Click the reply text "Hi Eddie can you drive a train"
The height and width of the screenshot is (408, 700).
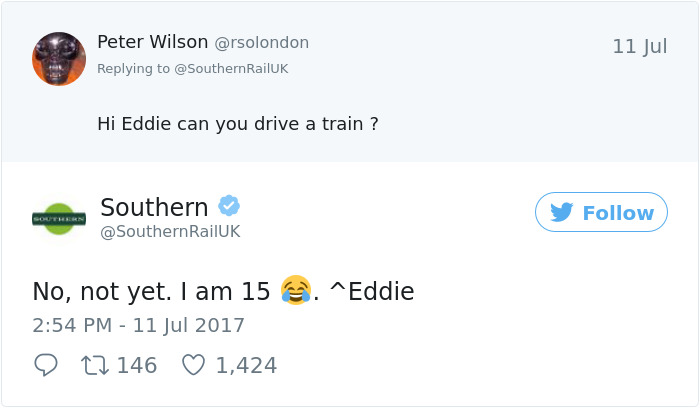pos(237,124)
